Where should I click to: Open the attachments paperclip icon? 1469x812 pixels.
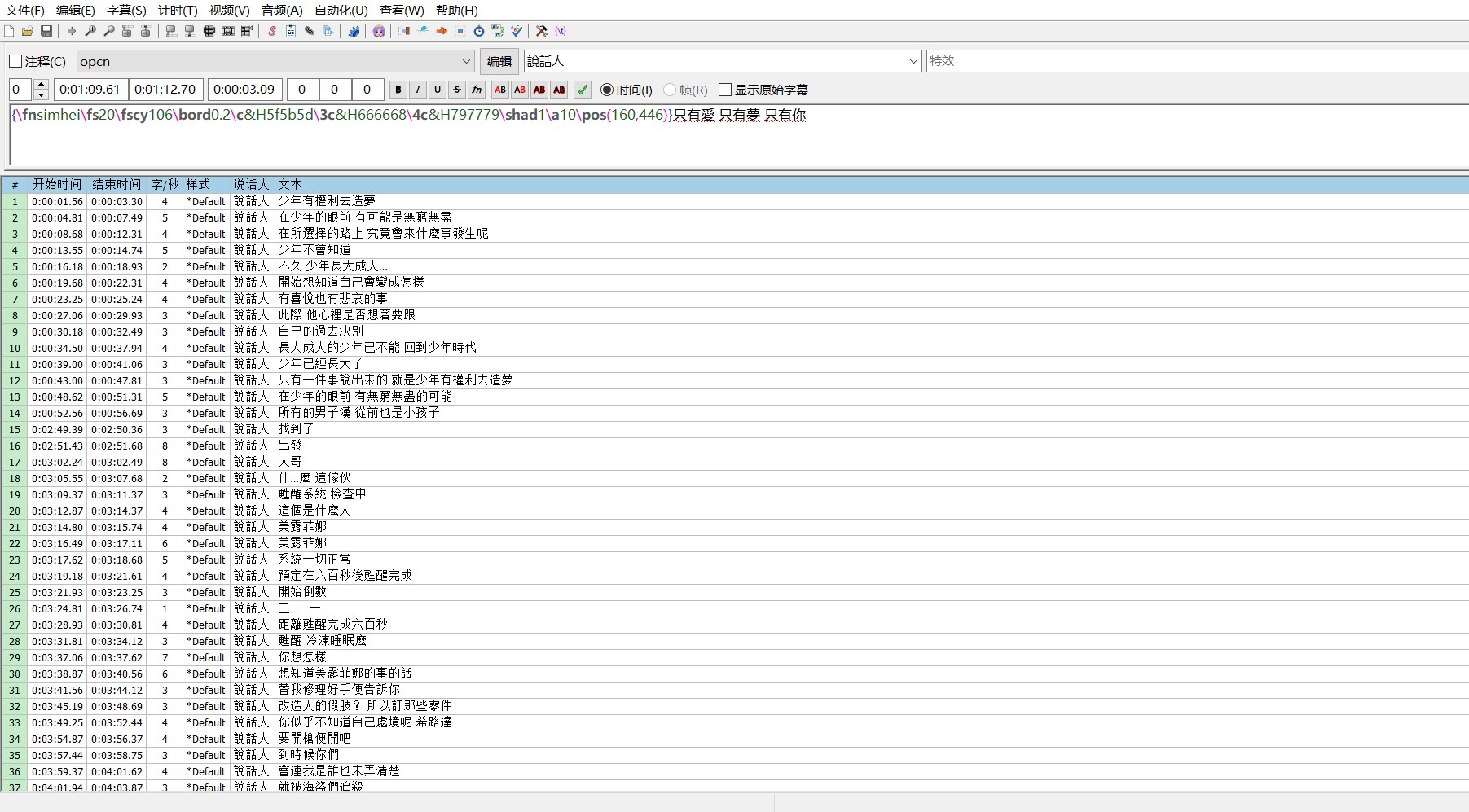point(309,31)
